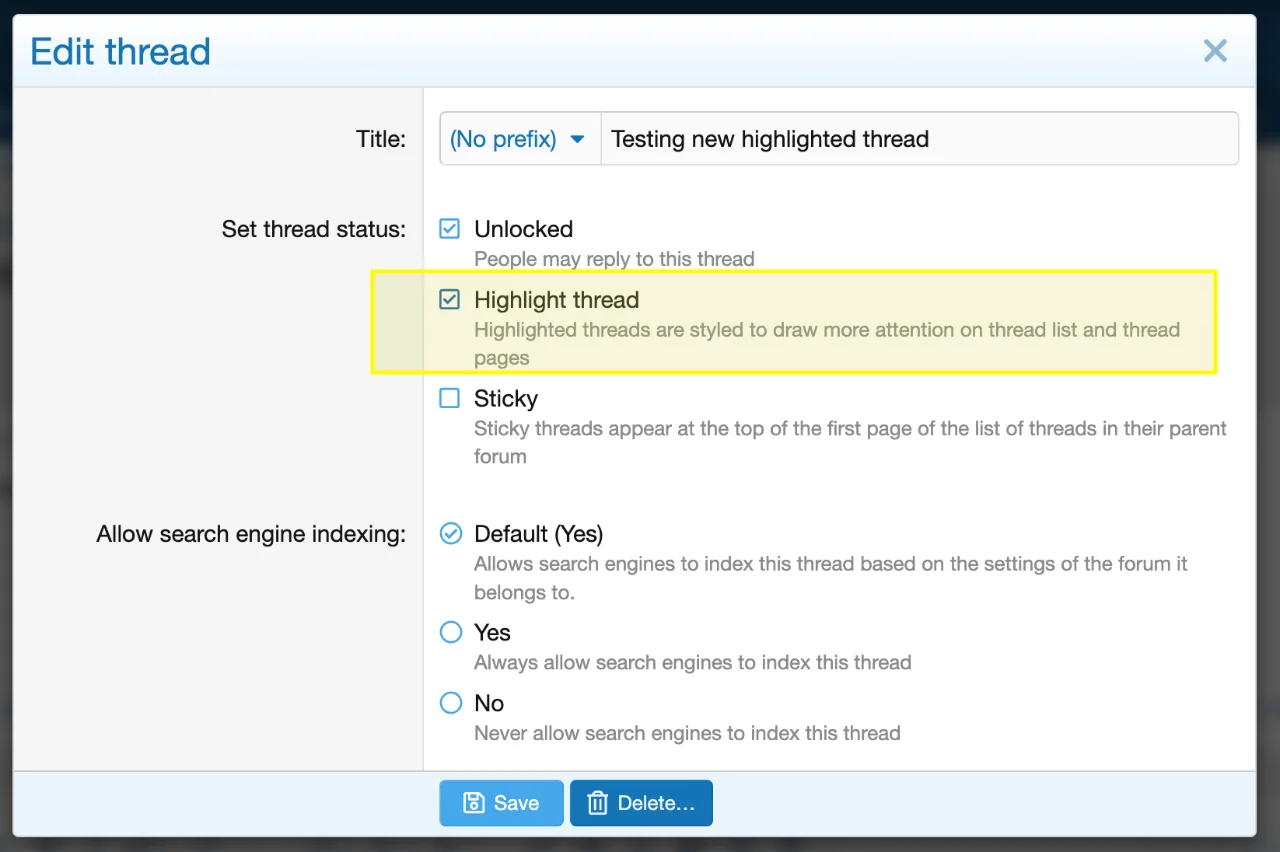Select the Default (Yes) indexing option
The width and height of the screenshot is (1280, 852).
tap(451, 534)
